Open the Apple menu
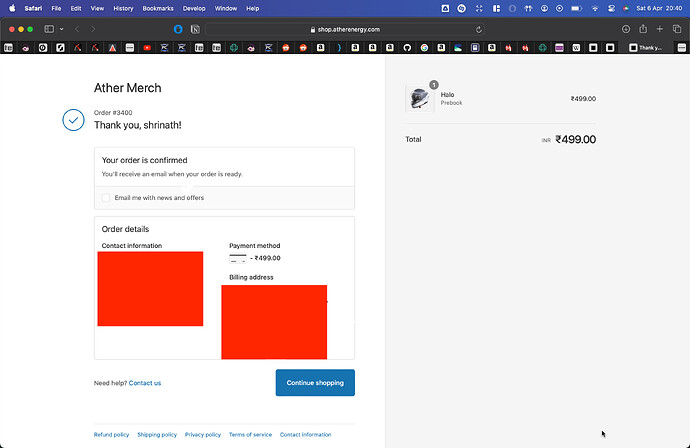The image size is (690, 448). pyautogui.click(x=12, y=8)
